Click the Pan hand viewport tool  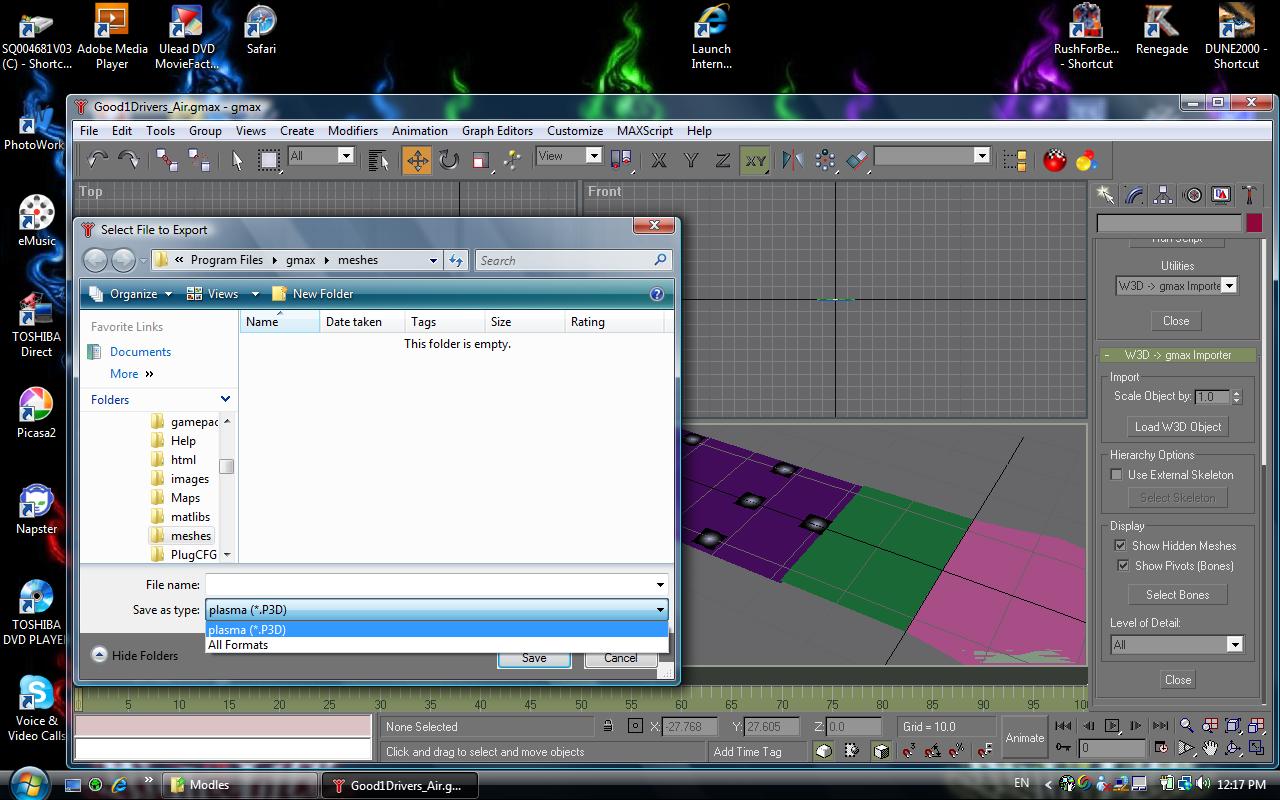coord(1210,748)
